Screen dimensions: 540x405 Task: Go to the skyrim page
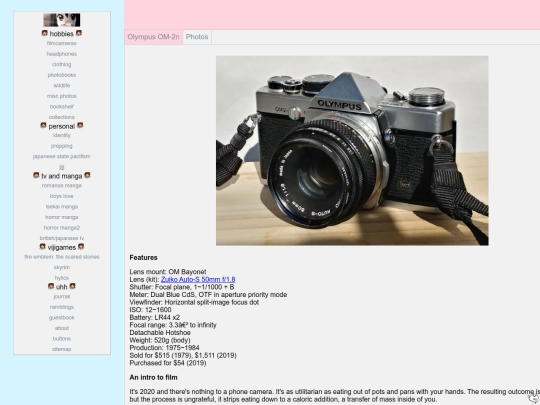click(x=62, y=268)
